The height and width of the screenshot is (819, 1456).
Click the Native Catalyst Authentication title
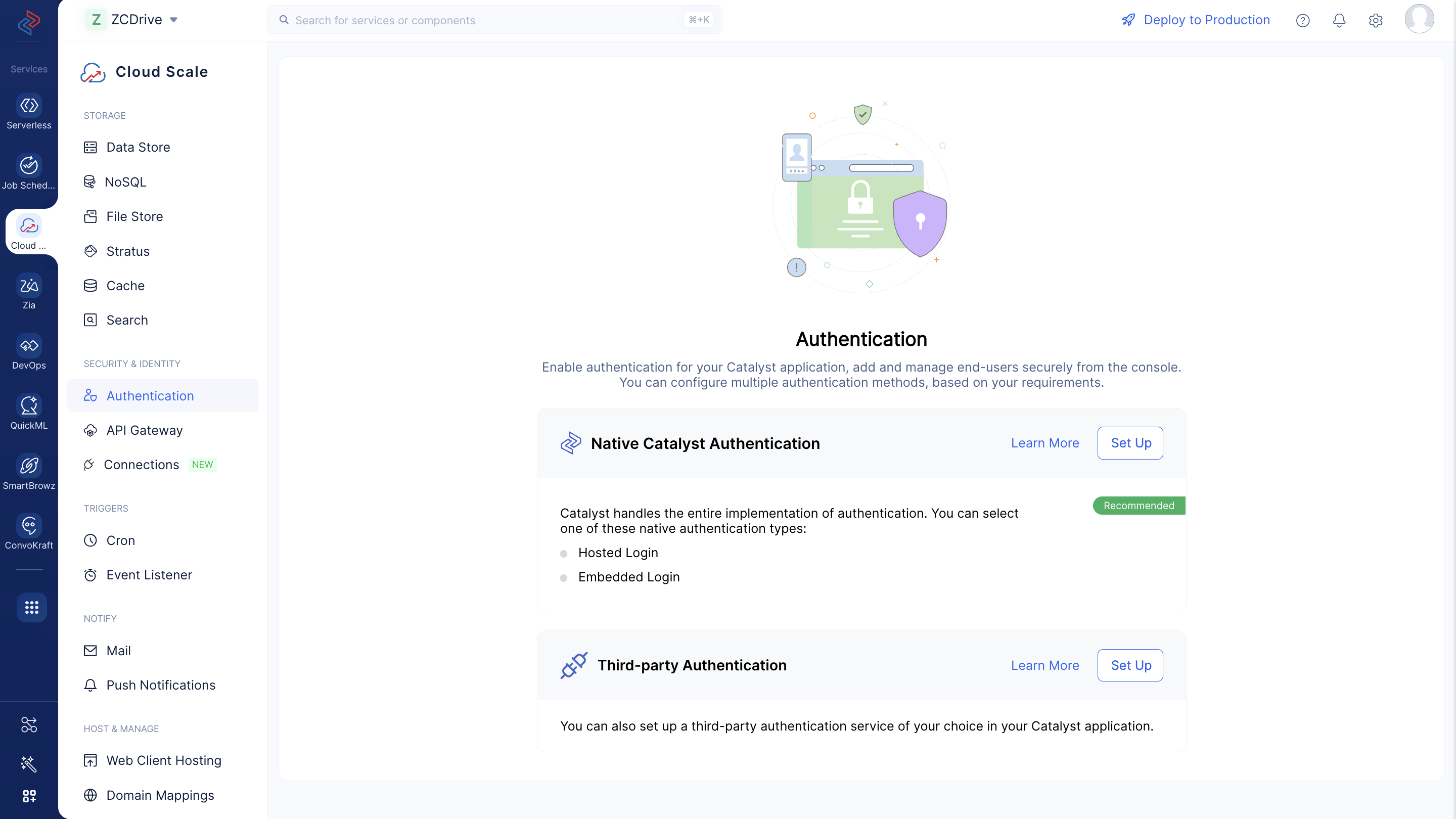click(x=705, y=444)
